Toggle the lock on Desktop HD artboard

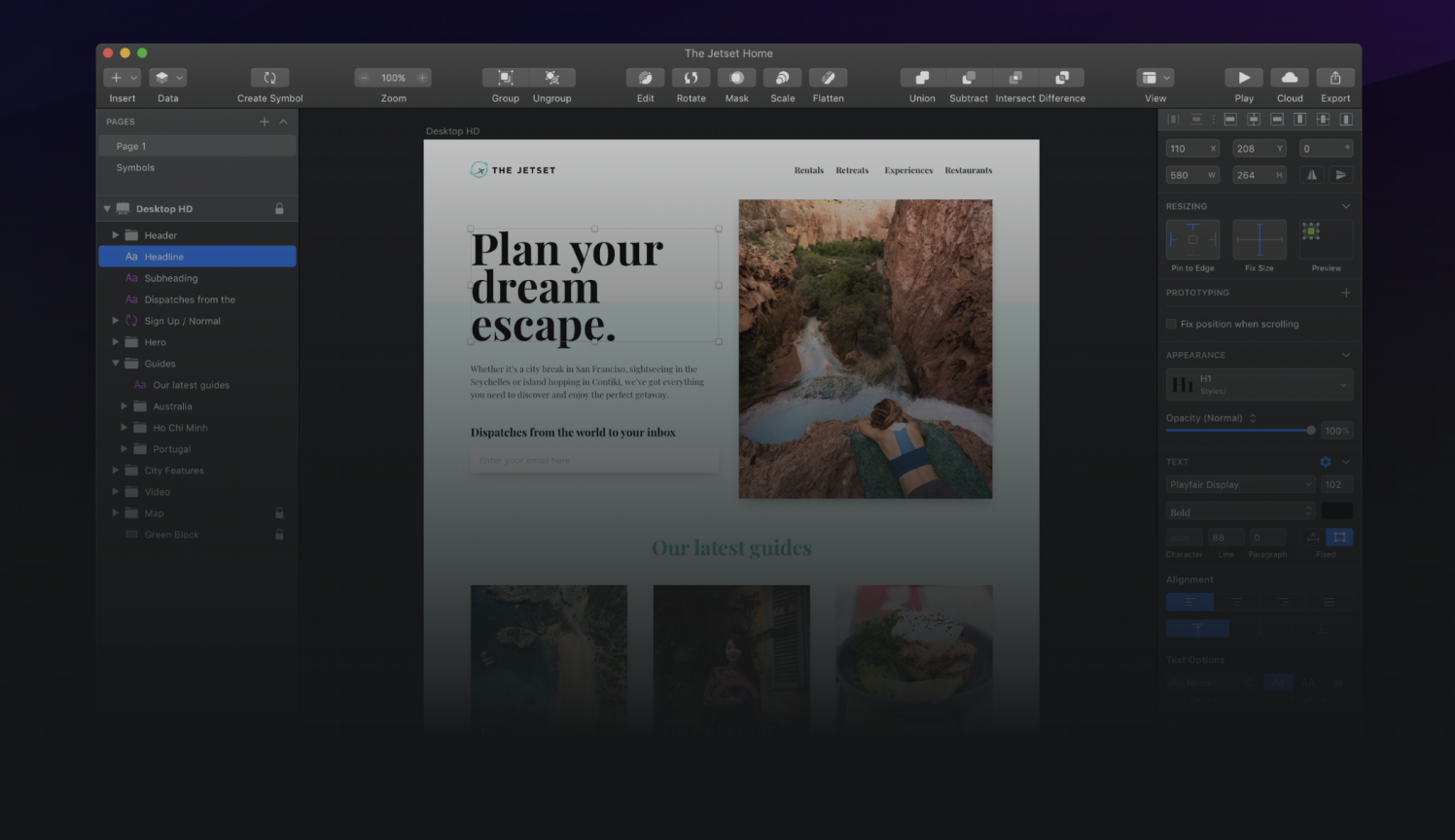coord(279,209)
